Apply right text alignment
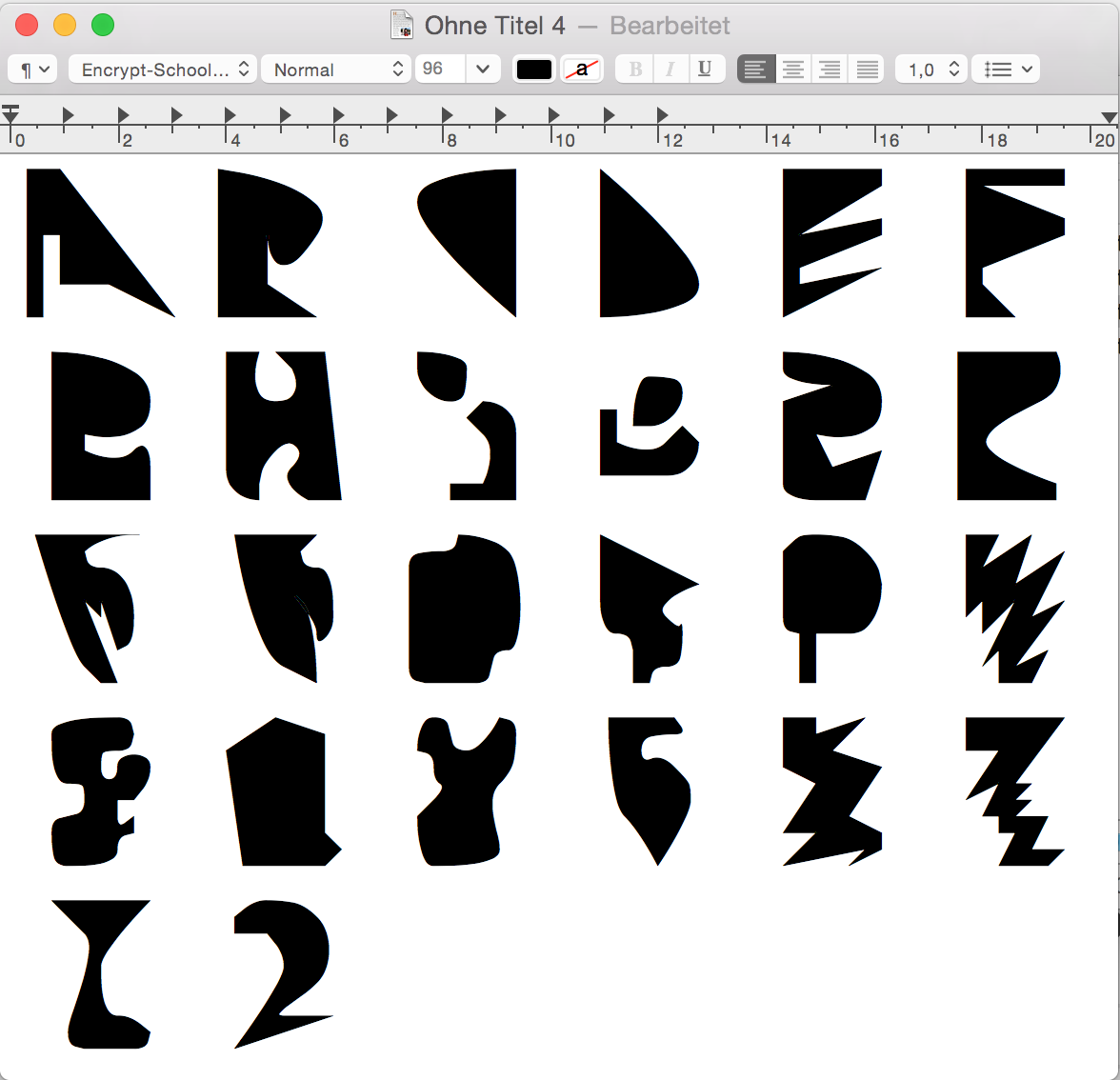The width and height of the screenshot is (1120, 1080). (830, 70)
